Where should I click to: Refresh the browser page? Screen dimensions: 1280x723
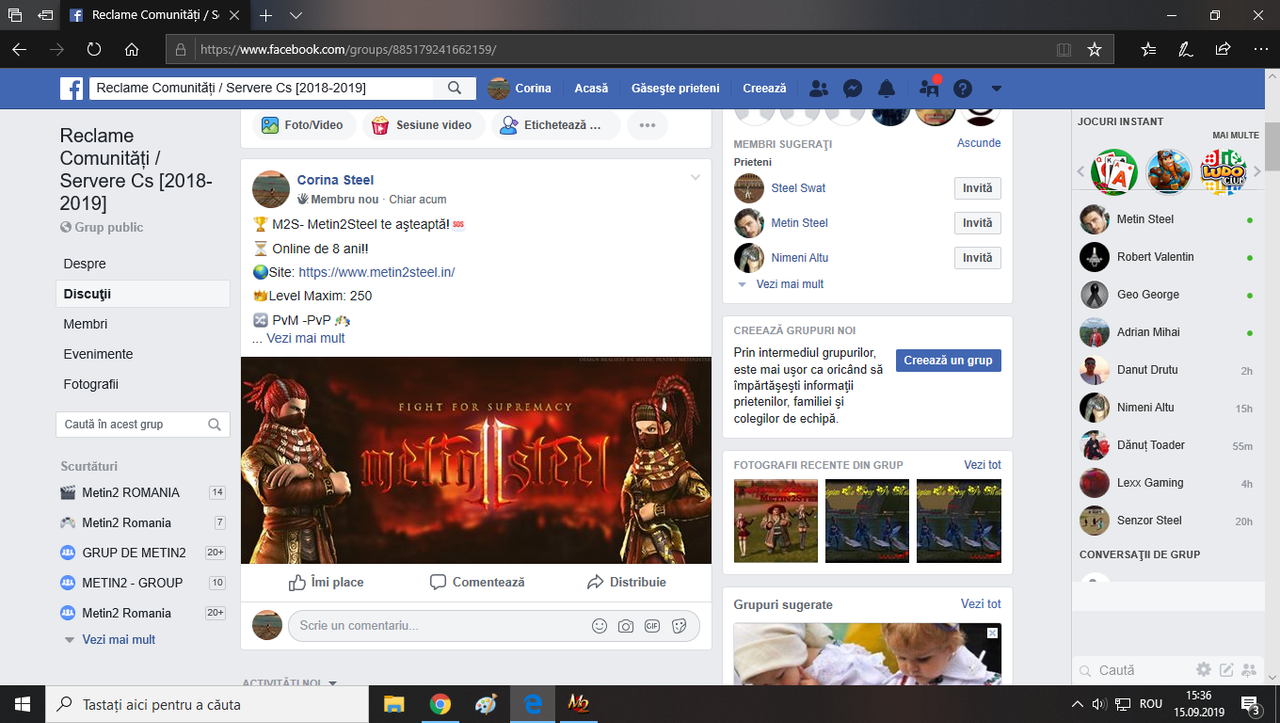coord(94,49)
